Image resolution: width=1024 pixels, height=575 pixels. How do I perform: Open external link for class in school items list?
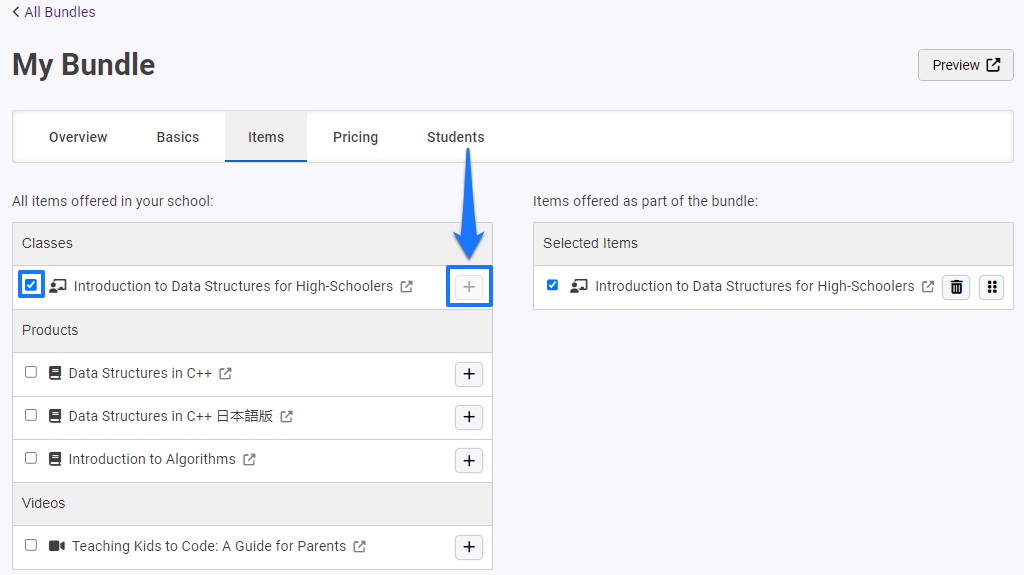click(x=407, y=286)
